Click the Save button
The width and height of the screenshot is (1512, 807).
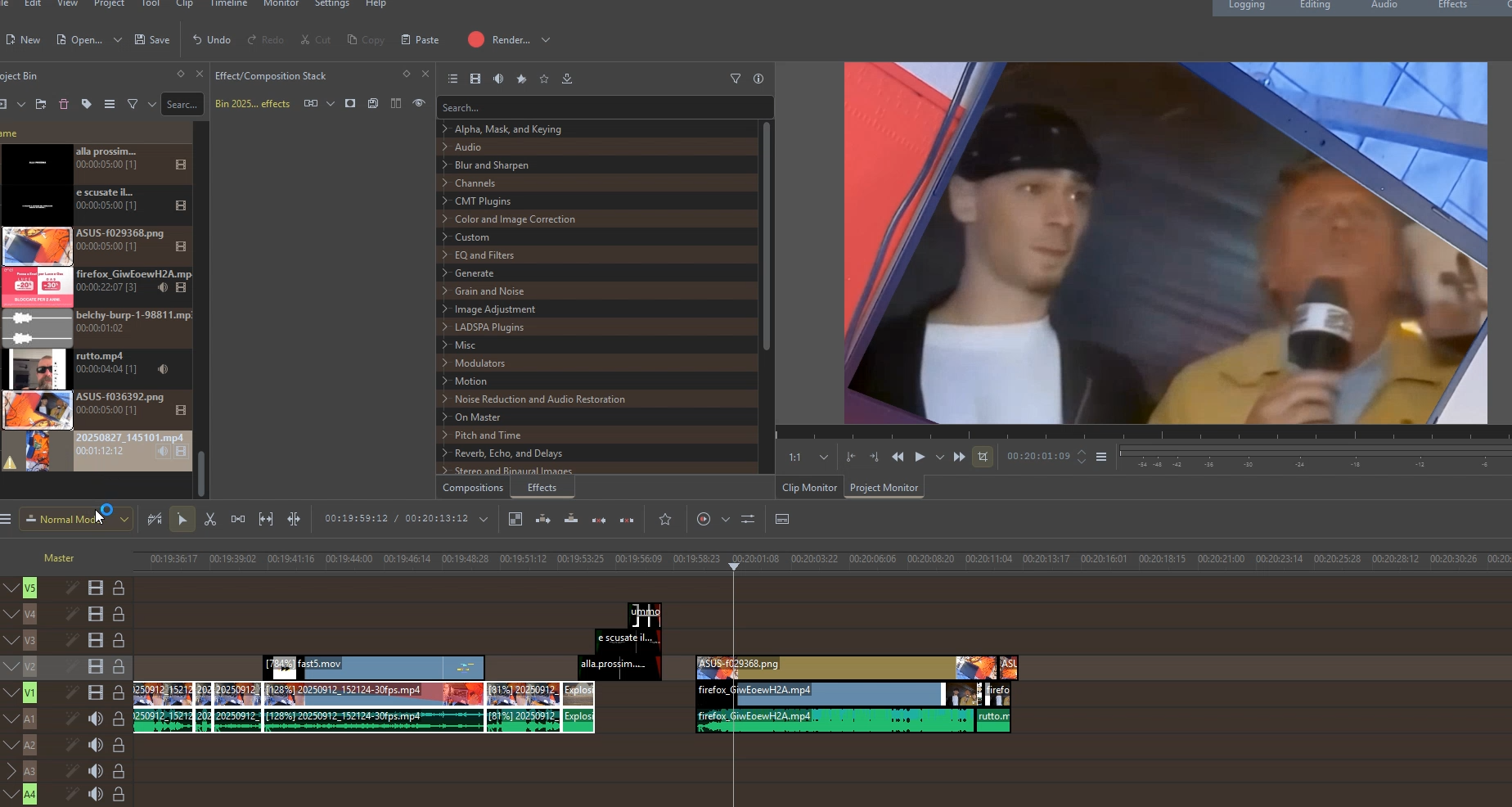pos(152,39)
